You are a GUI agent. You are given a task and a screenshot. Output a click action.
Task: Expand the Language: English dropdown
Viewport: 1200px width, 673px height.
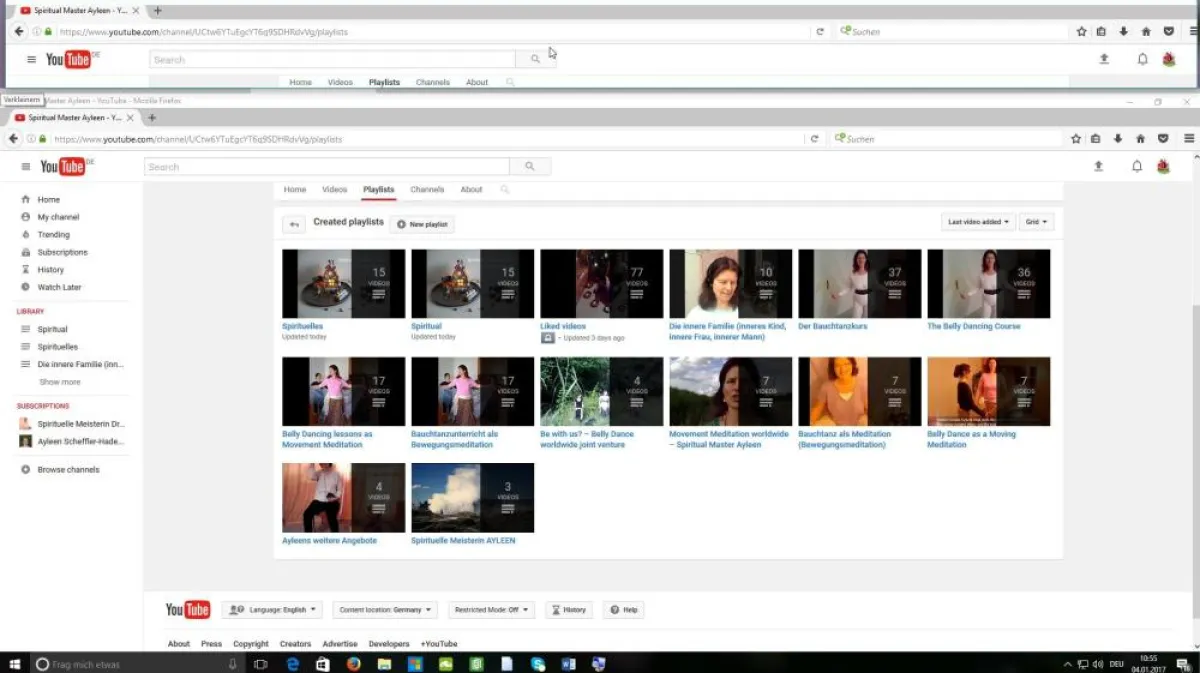272,610
